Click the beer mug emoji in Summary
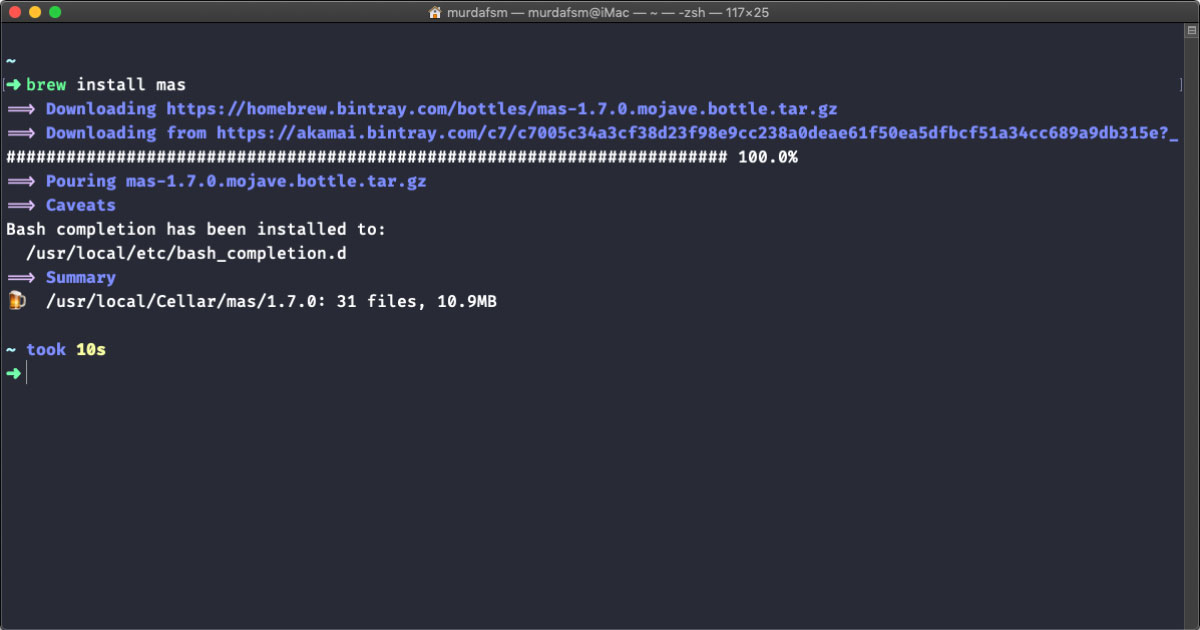The height and width of the screenshot is (630, 1200). point(16,301)
